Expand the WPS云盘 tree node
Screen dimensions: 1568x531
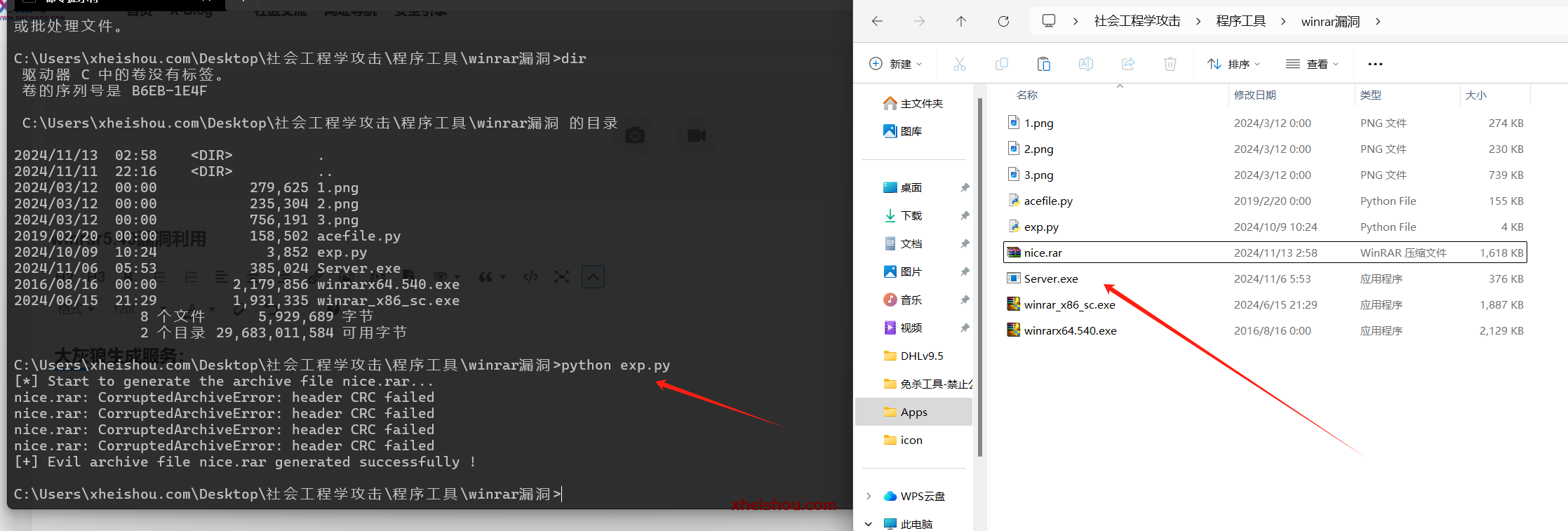[869, 496]
